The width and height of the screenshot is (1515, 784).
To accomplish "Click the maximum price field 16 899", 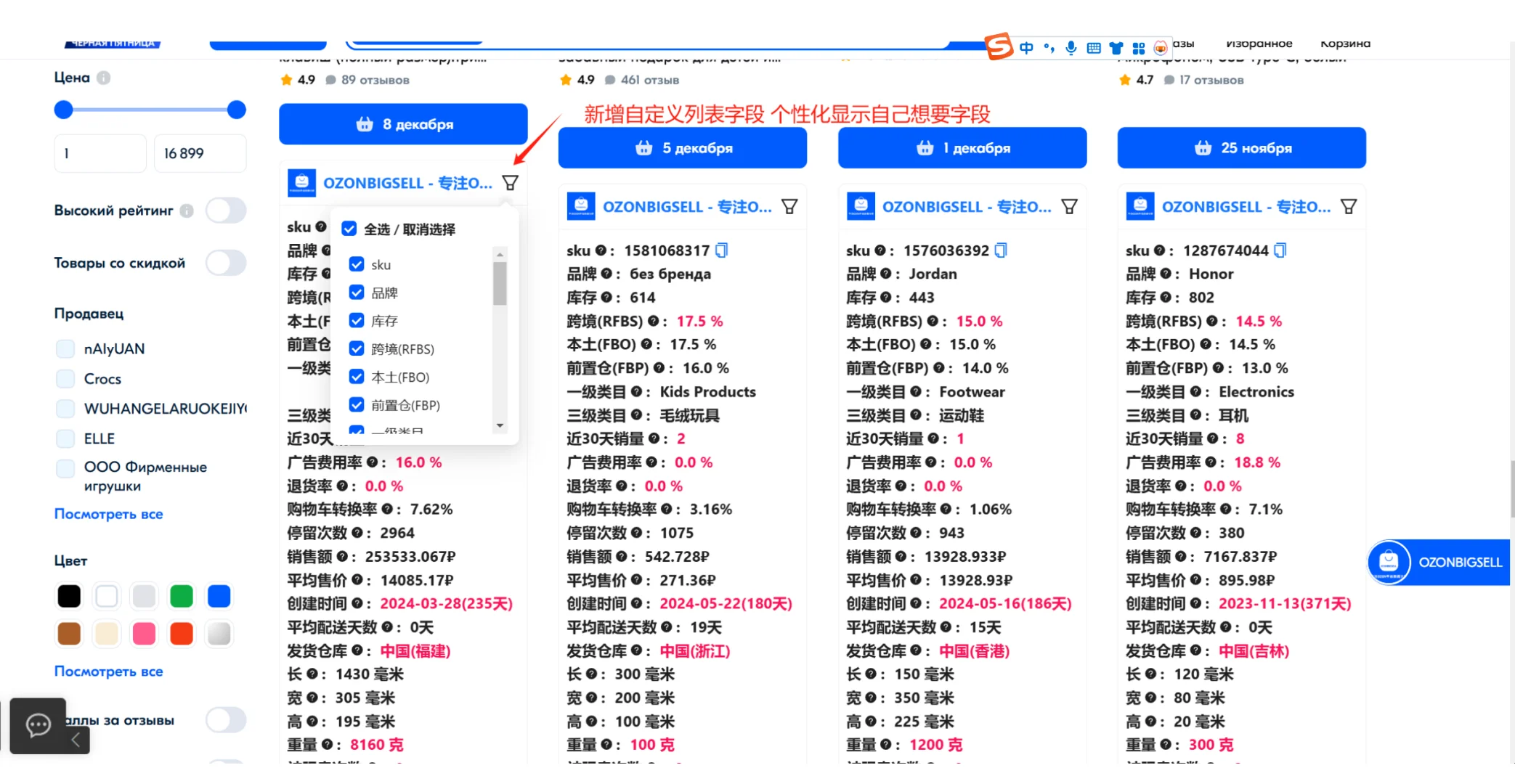I will [x=199, y=153].
